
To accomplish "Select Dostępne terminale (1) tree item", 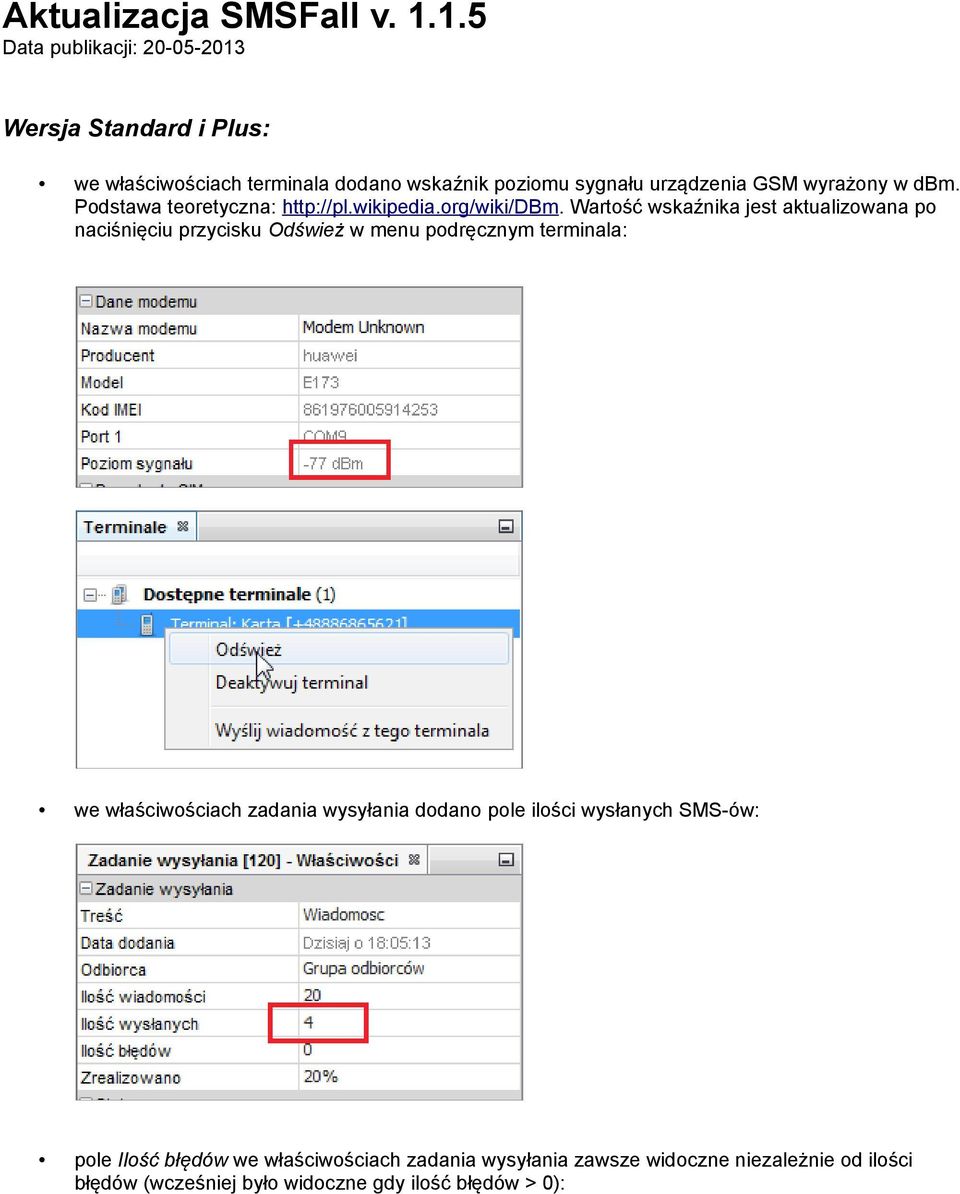I will (x=239, y=594).
